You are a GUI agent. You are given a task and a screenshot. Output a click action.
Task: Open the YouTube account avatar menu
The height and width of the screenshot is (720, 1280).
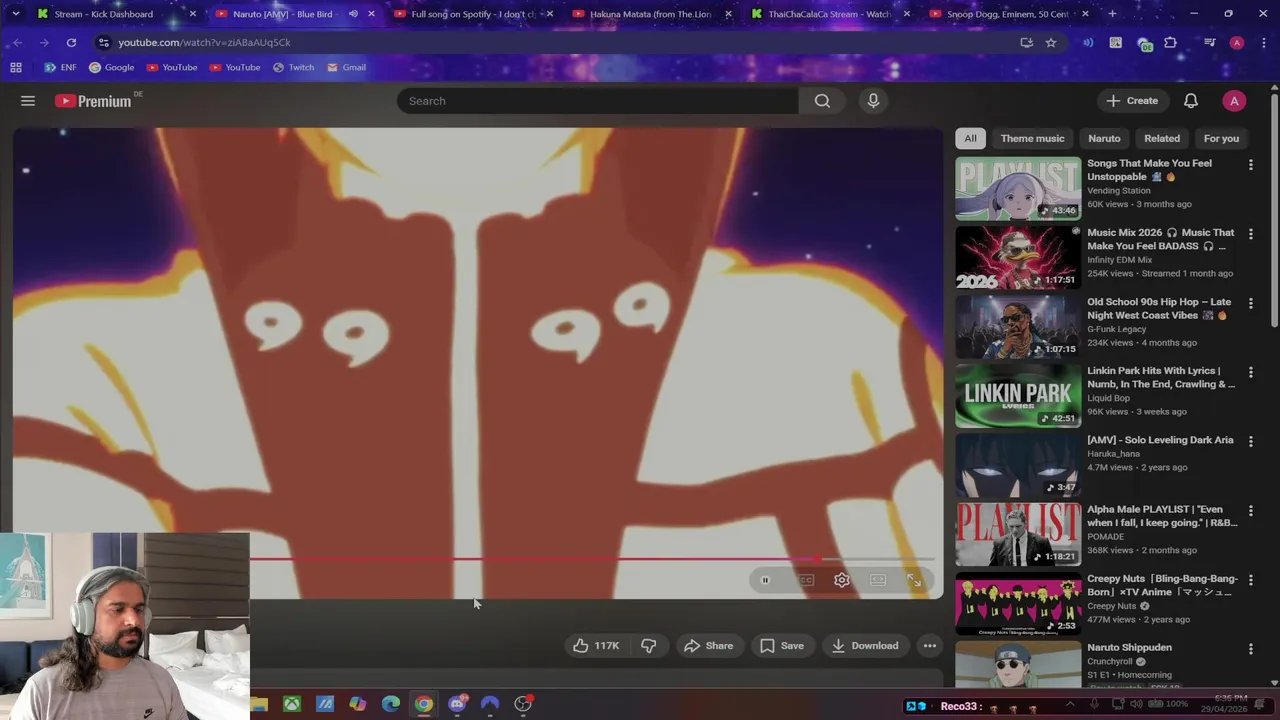[1234, 101]
